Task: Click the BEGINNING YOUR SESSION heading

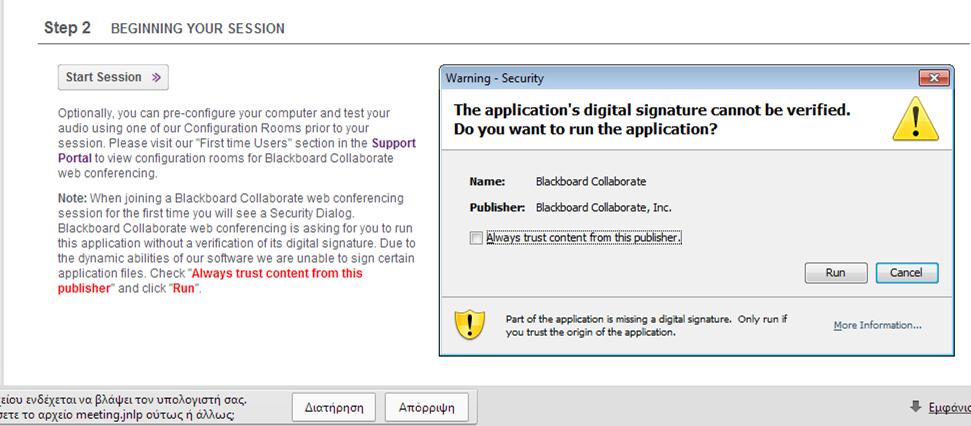Action: tap(198, 28)
